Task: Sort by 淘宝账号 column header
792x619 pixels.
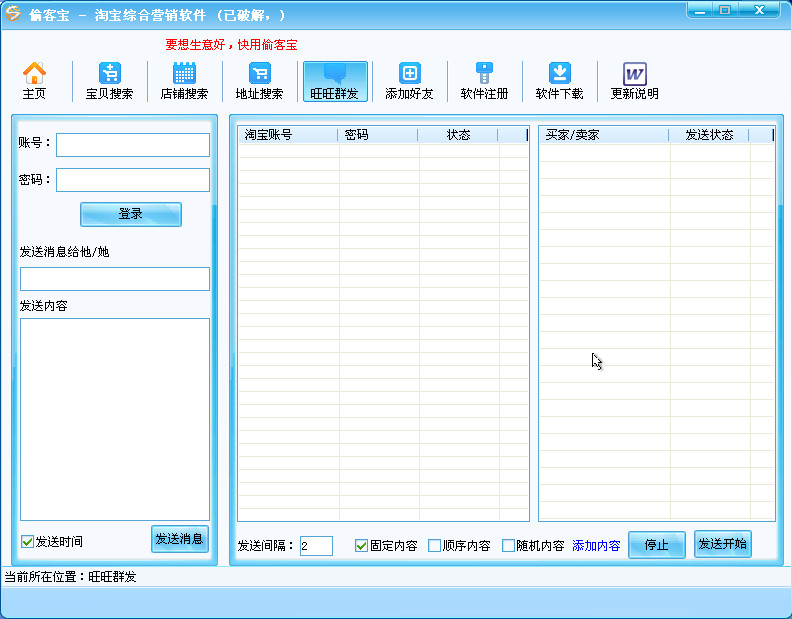Action: [x=288, y=135]
